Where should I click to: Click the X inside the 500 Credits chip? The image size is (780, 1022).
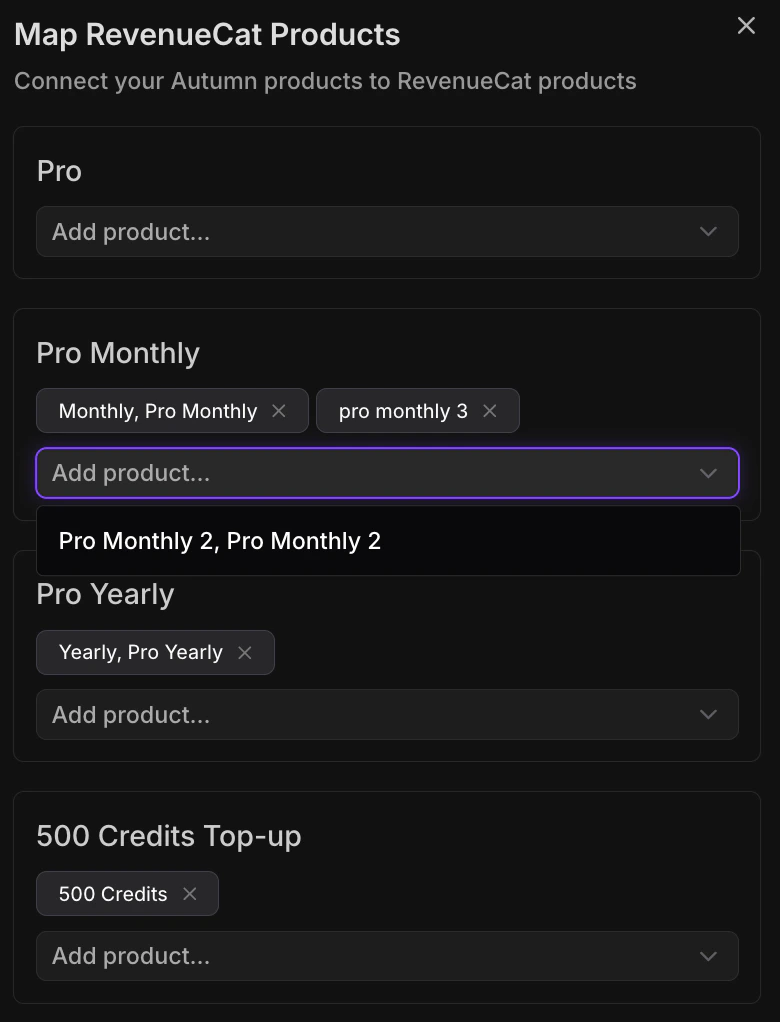(x=189, y=893)
